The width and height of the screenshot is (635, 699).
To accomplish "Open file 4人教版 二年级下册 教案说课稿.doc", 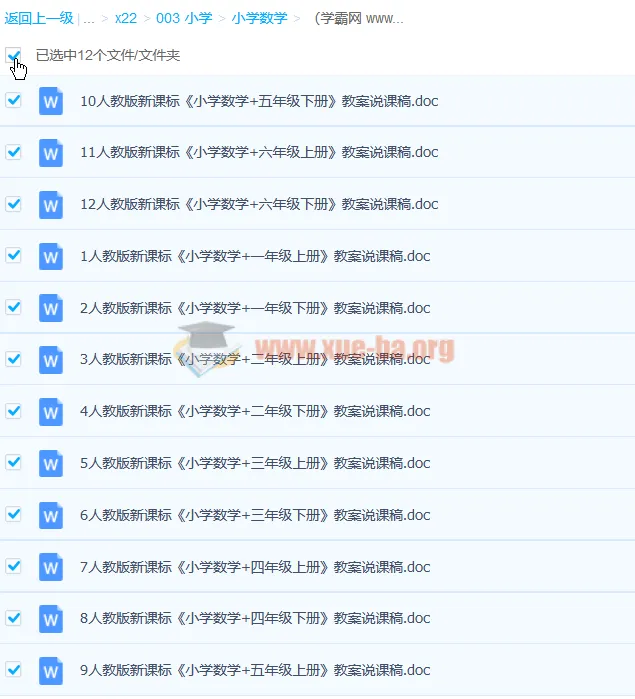I will pyautogui.click(x=255, y=411).
